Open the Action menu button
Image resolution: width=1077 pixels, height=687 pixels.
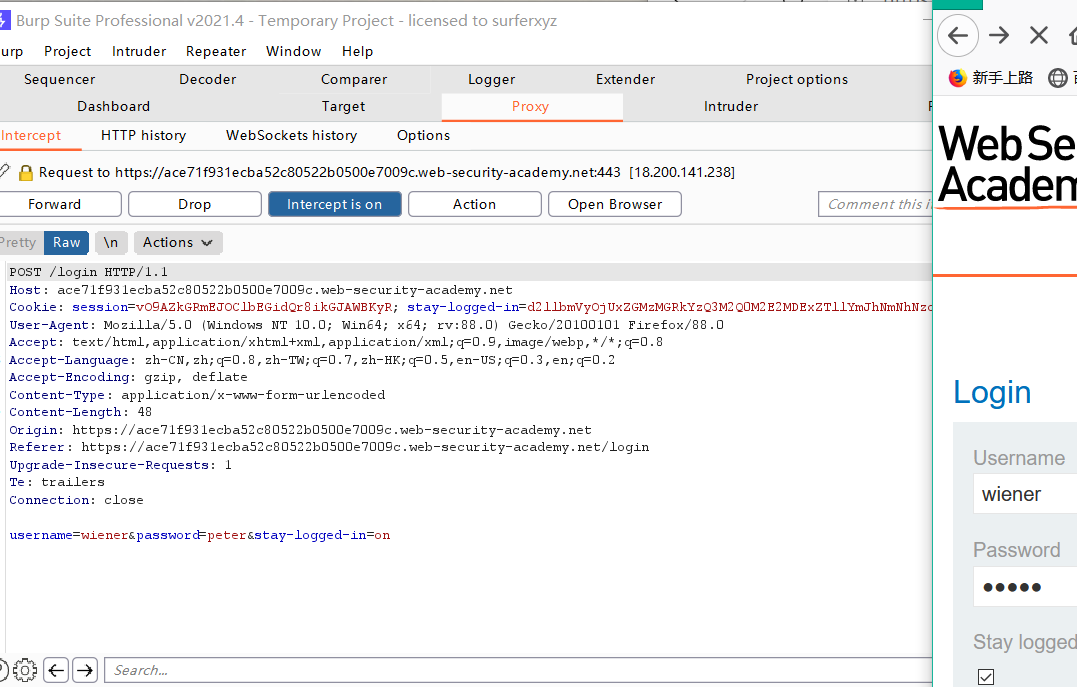[x=475, y=204]
